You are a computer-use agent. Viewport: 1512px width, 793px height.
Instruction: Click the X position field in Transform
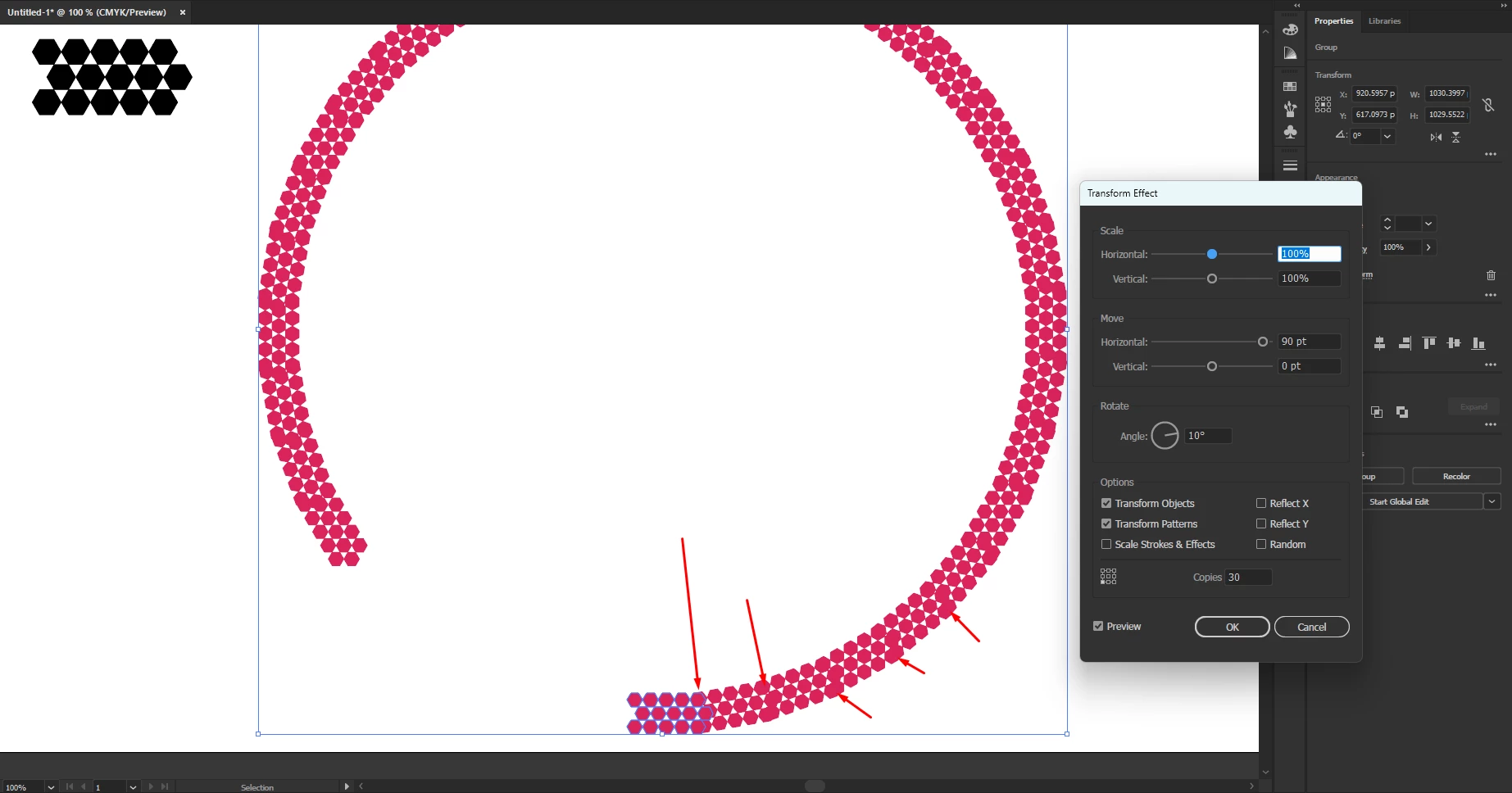coord(1374,93)
